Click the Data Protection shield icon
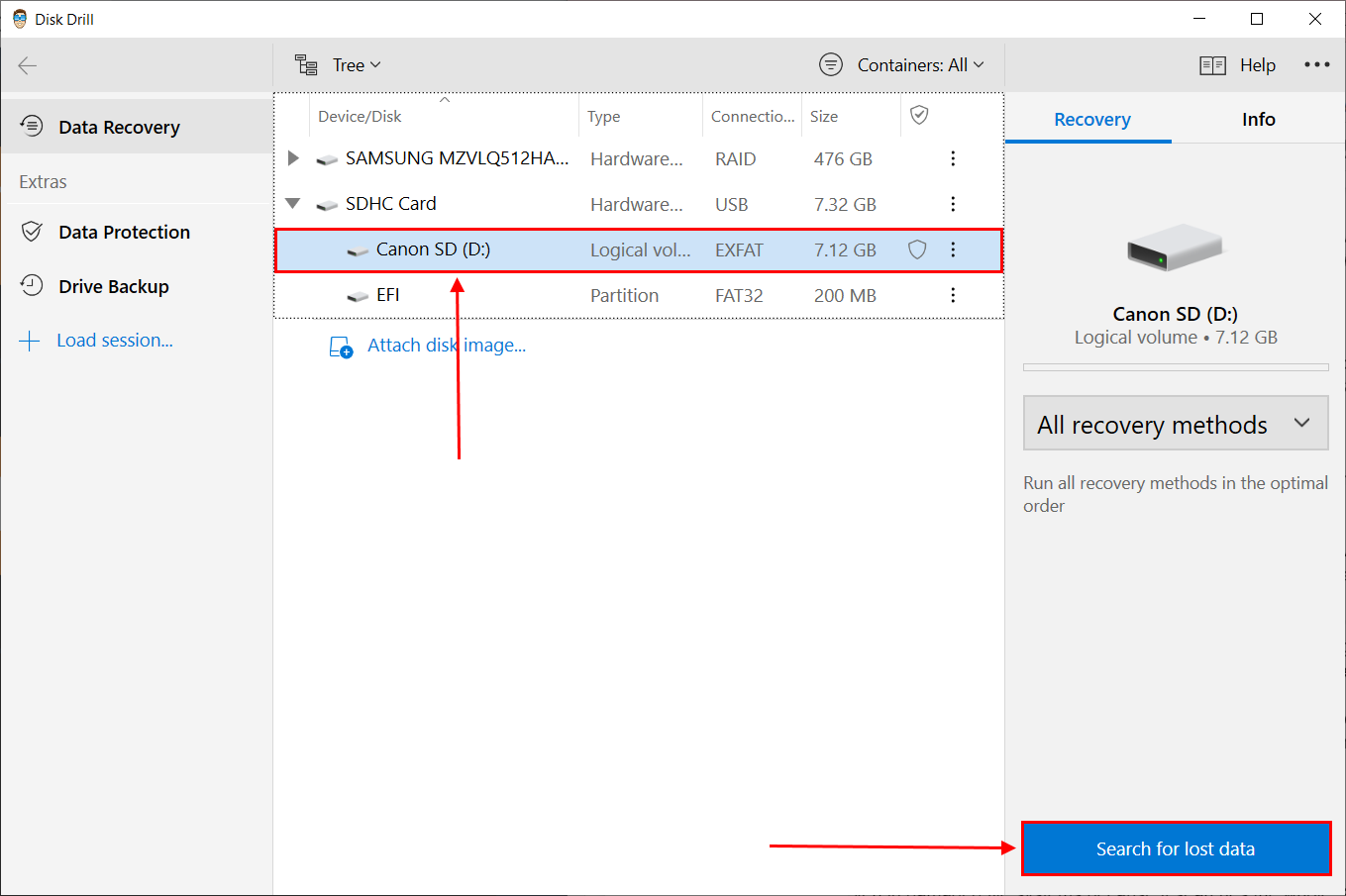 click(32, 231)
